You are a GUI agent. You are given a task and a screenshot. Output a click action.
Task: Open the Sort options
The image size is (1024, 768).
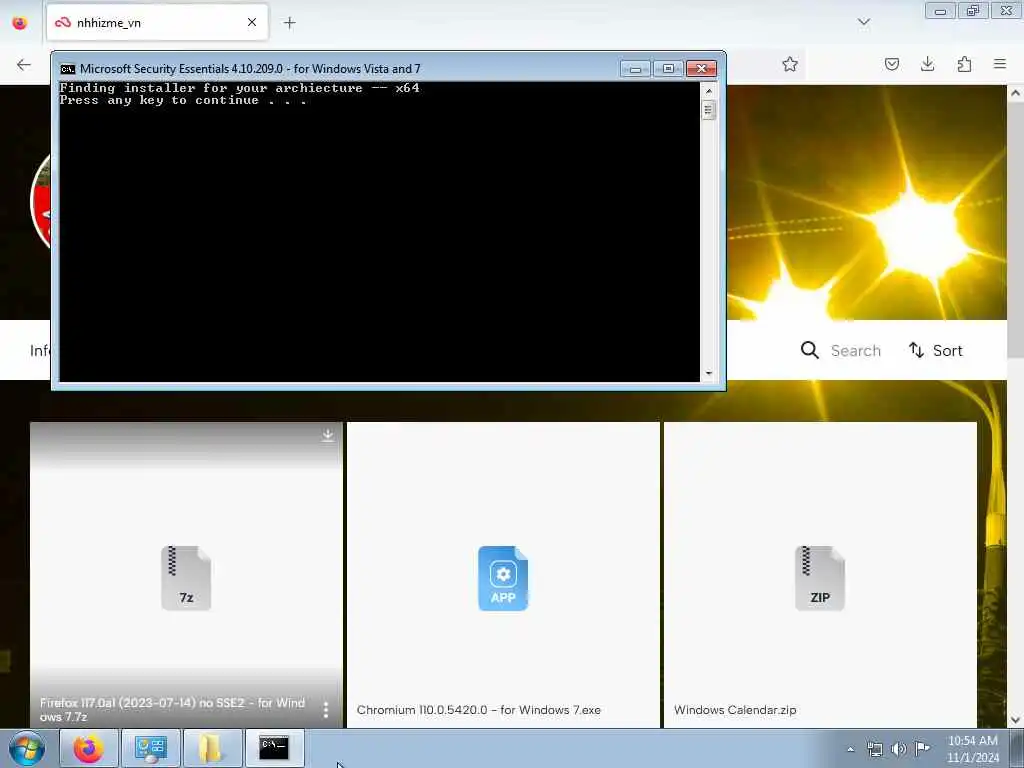tap(935, 351)
